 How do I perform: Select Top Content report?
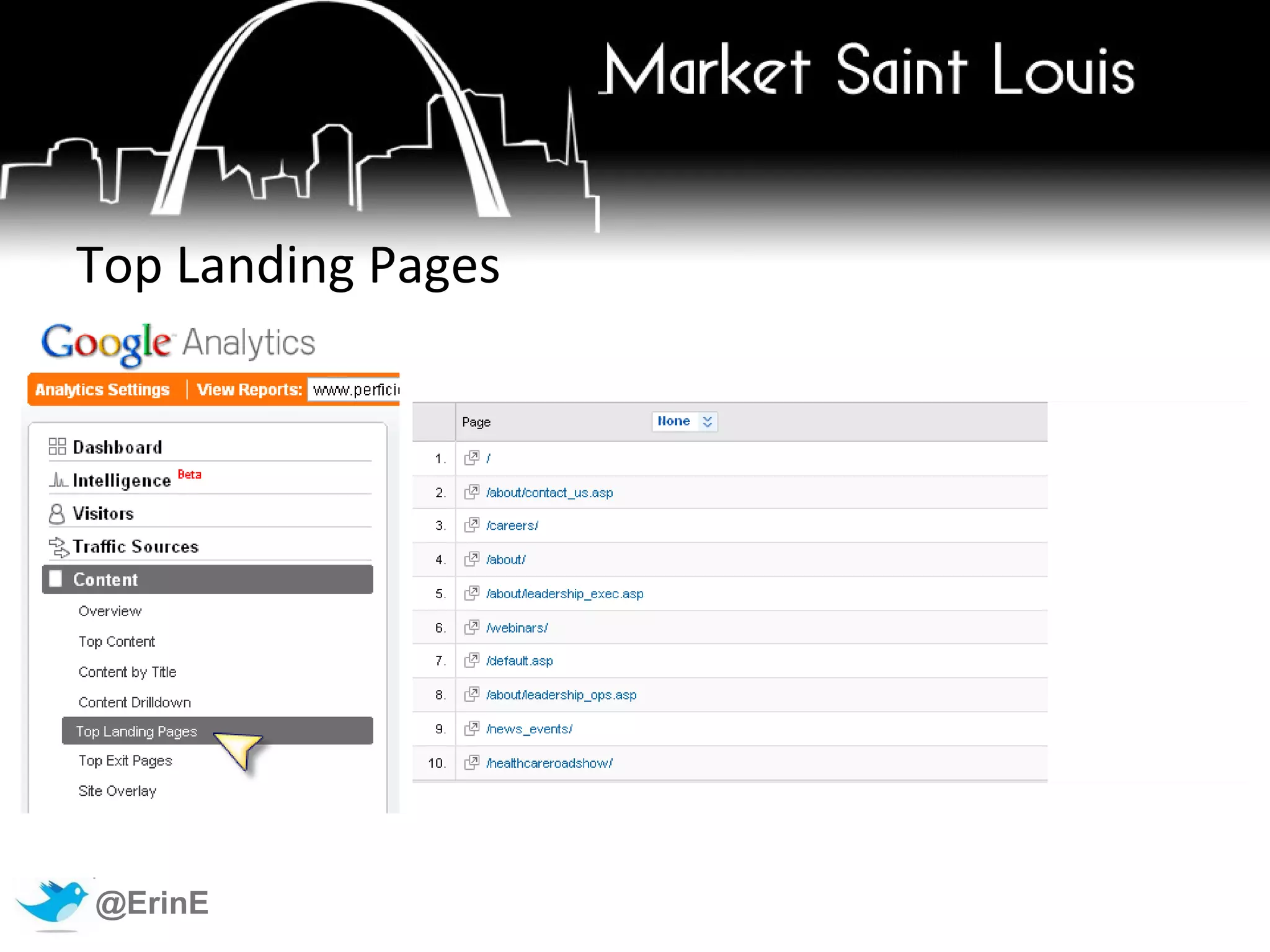click(x=117, y=641)
